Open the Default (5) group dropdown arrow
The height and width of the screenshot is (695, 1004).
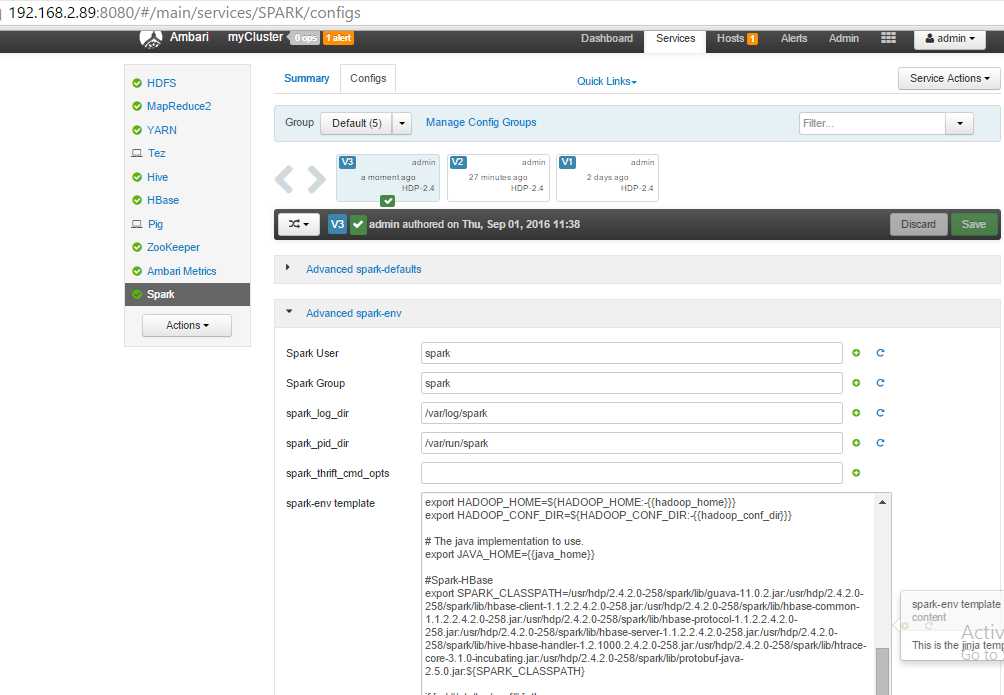[401, 123]
